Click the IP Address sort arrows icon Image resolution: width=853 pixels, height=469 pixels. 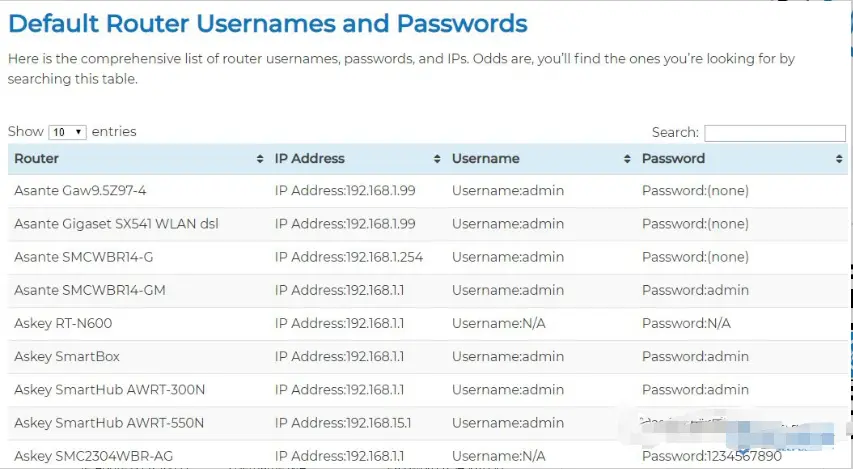pos(437,159)
